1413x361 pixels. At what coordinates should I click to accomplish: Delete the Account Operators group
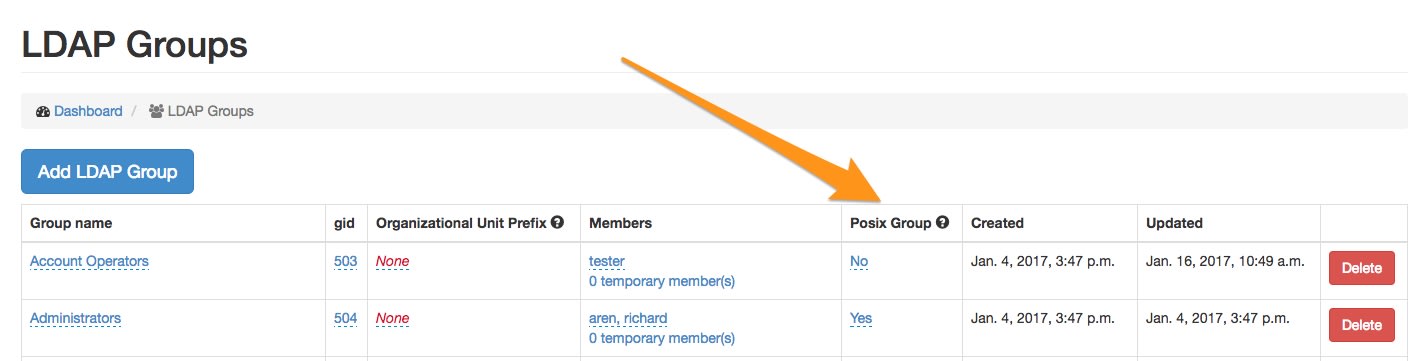pos(1360,268)
